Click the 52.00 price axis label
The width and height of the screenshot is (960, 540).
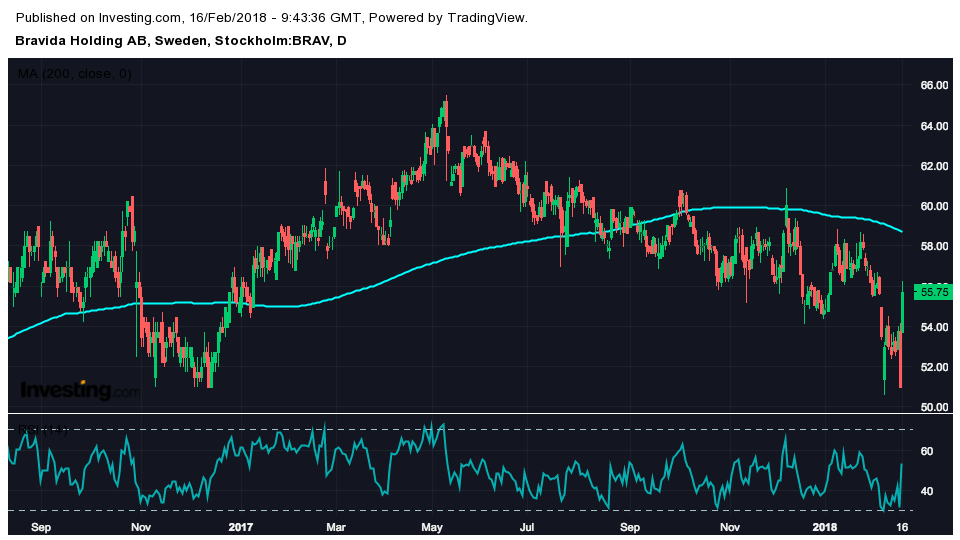pos(934,367)
